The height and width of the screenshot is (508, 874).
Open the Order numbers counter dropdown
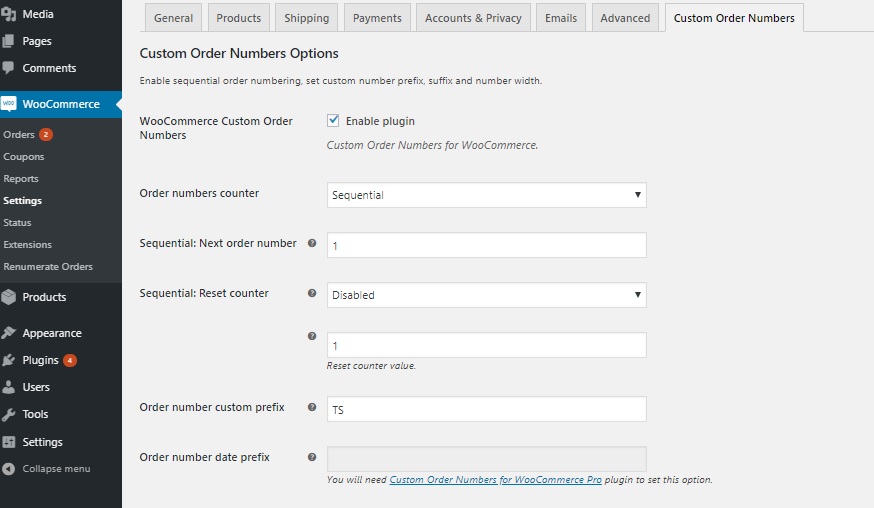(x=486, y=195)
